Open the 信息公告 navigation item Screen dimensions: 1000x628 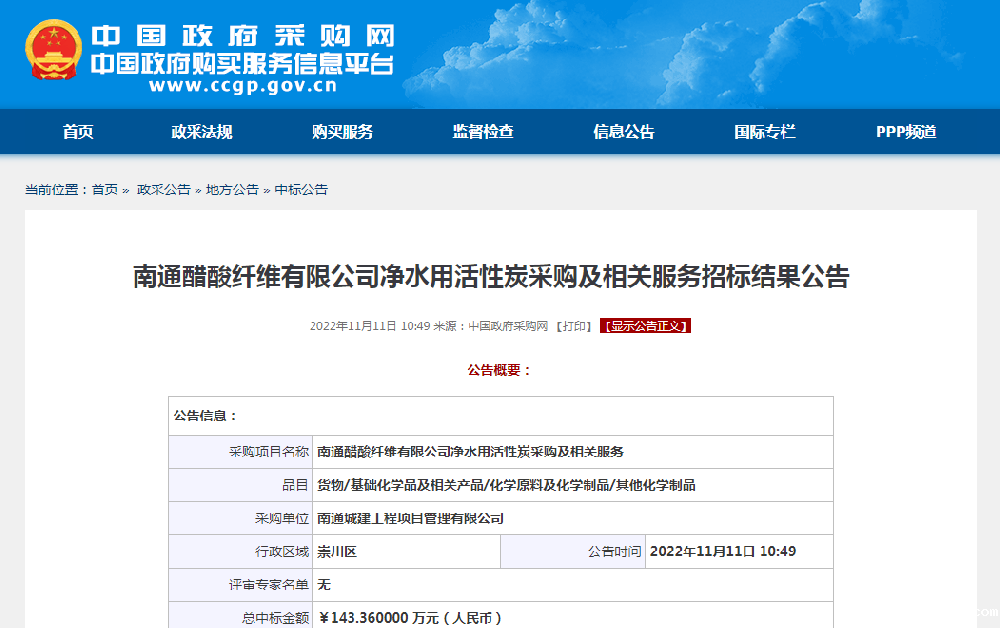pyautogui.click(x=624, y=132)
